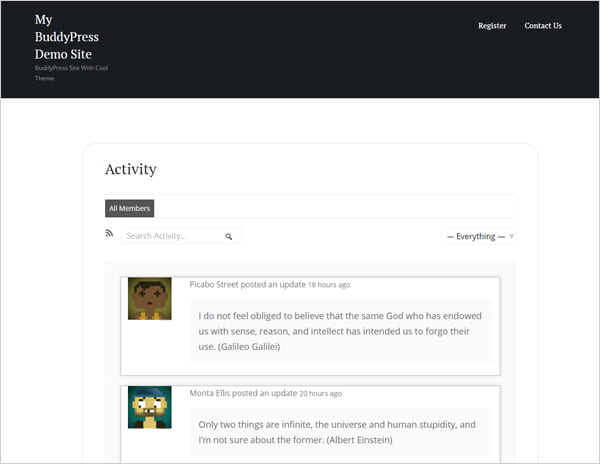600x464 pixels.
Task: Open Monta Ellis's avatar image
Action: tap(150, 407)
